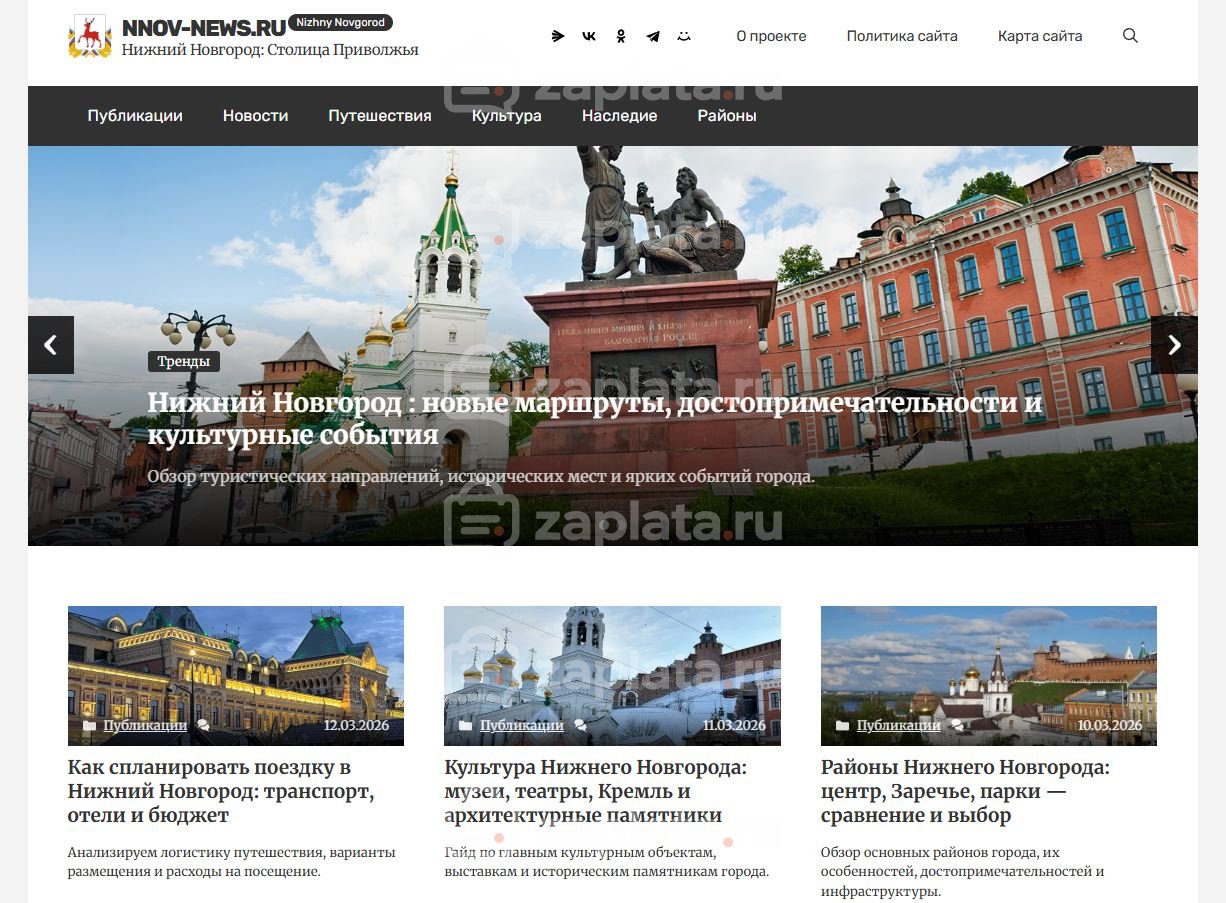This screenshot has height=903, width=1226.
Task: Click the Kremlin wall panorama thumbnail
Action: click(x=989, y=676)
